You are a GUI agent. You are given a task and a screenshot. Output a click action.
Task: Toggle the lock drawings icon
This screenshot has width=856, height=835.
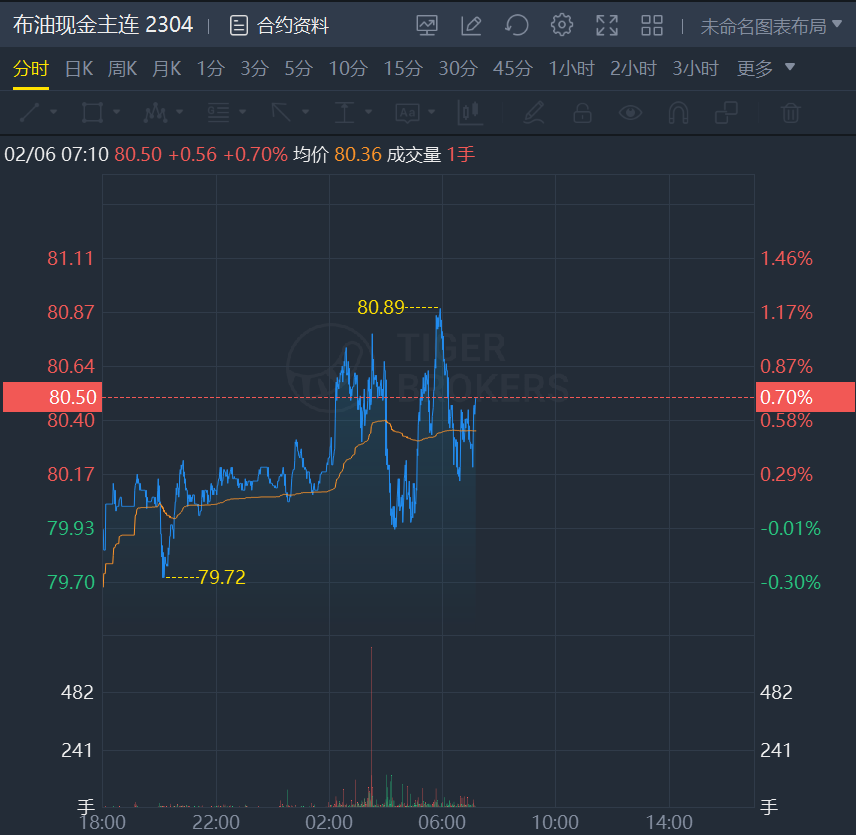coord(582,113)
